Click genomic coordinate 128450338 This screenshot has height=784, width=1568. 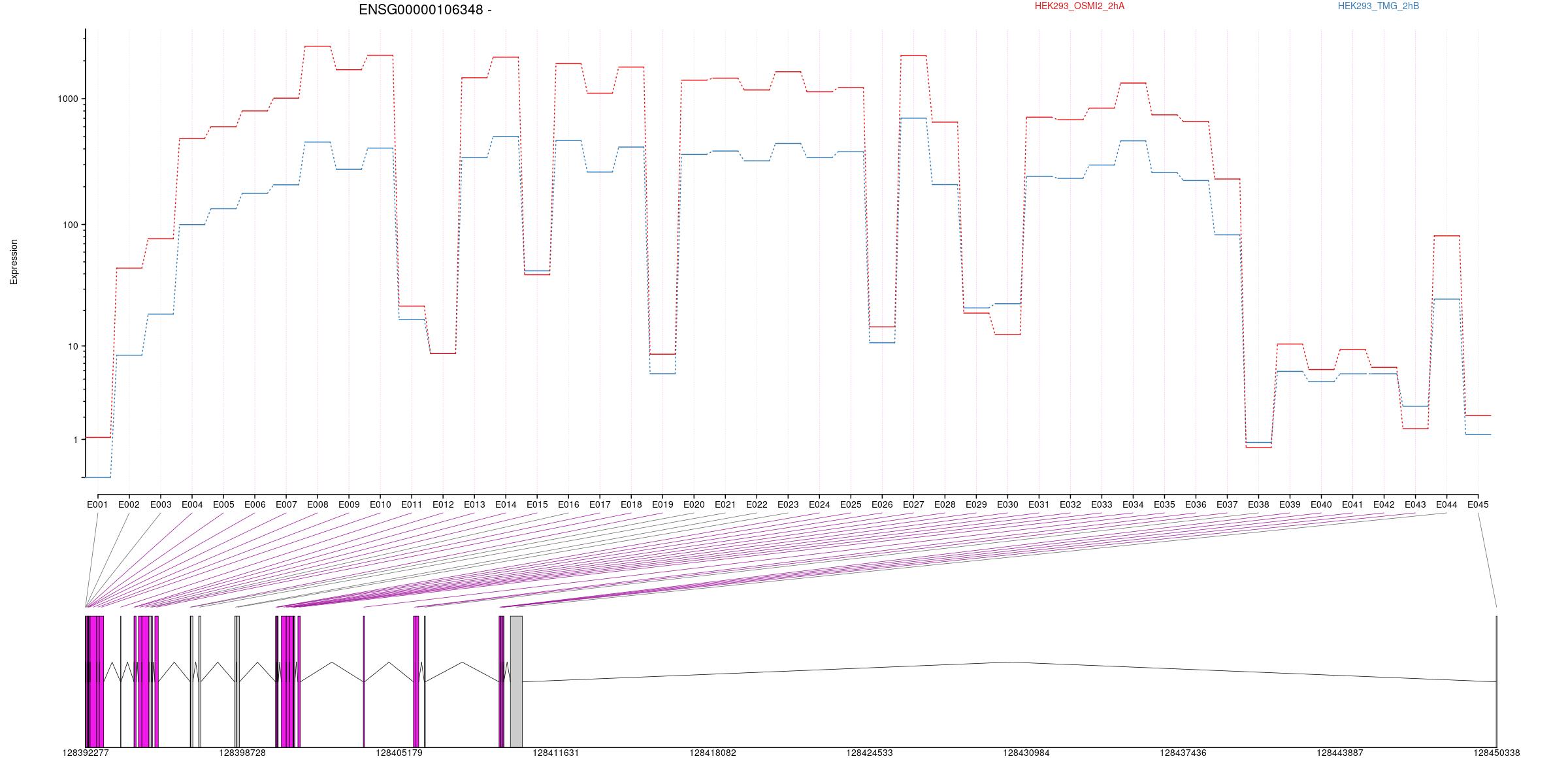(x=1496, y=753)
